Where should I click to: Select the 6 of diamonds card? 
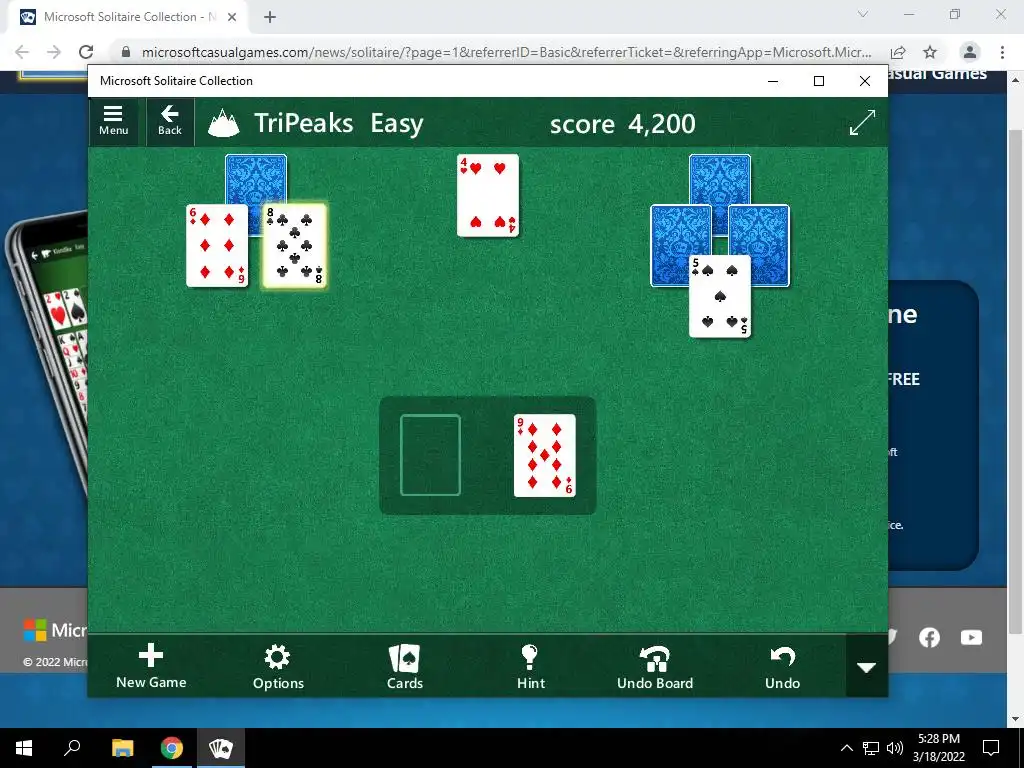click(x=217, y=246)
